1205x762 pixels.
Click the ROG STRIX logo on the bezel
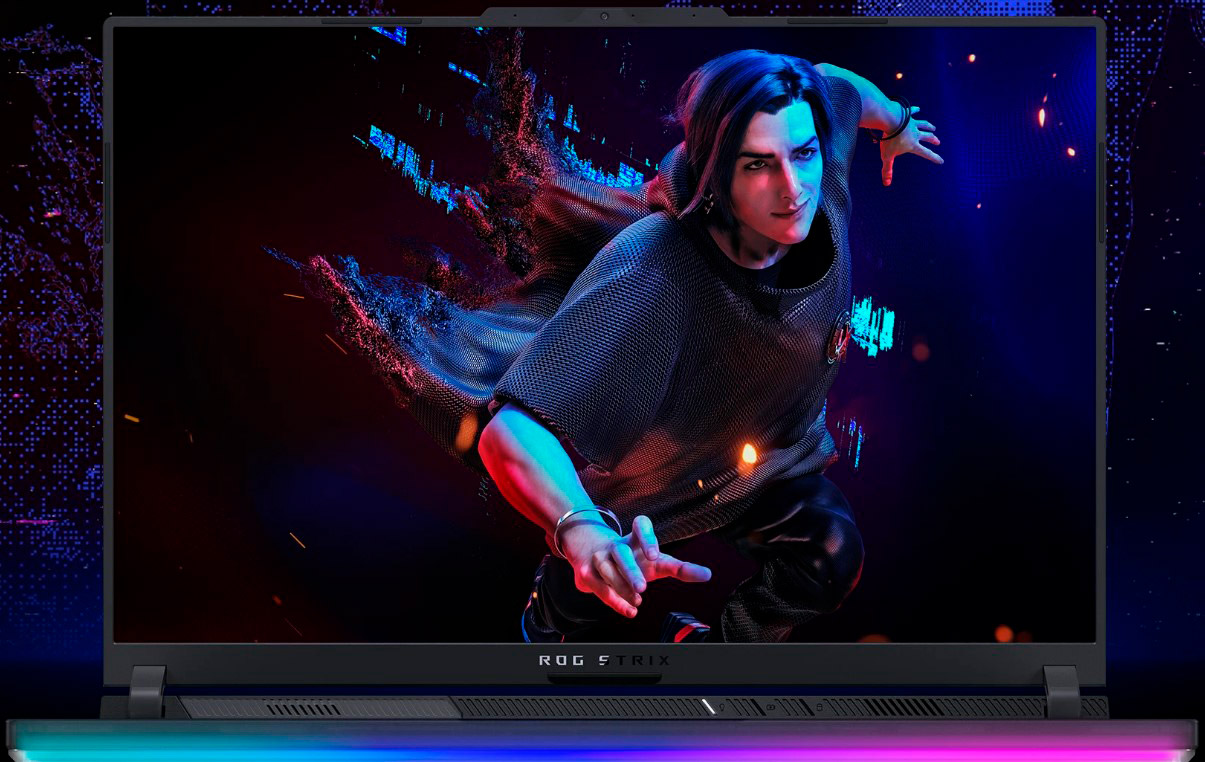click(x=604, y=660)
